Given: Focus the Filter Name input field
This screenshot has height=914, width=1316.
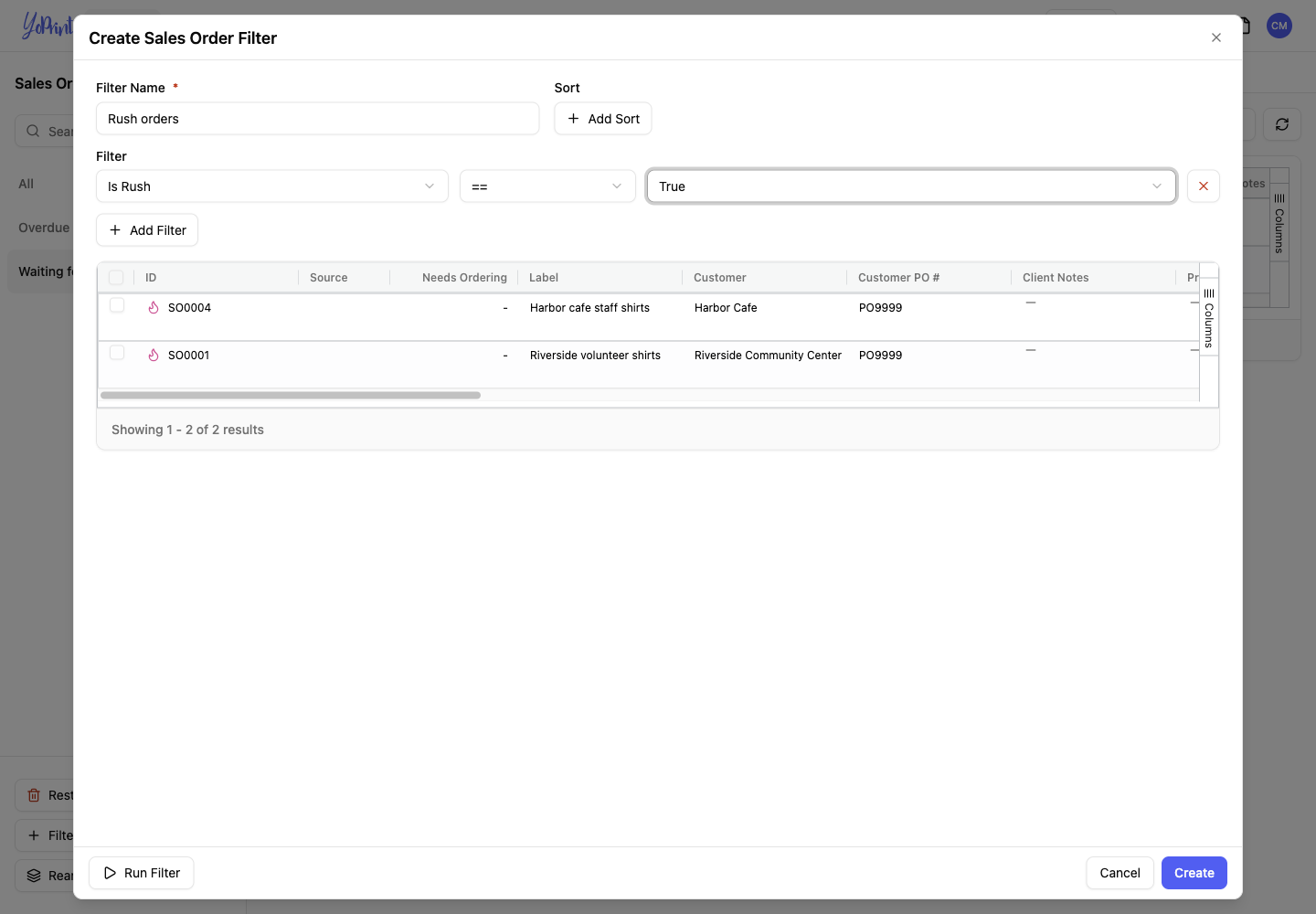Looking at the screenshot, I should tap(318, 119).
